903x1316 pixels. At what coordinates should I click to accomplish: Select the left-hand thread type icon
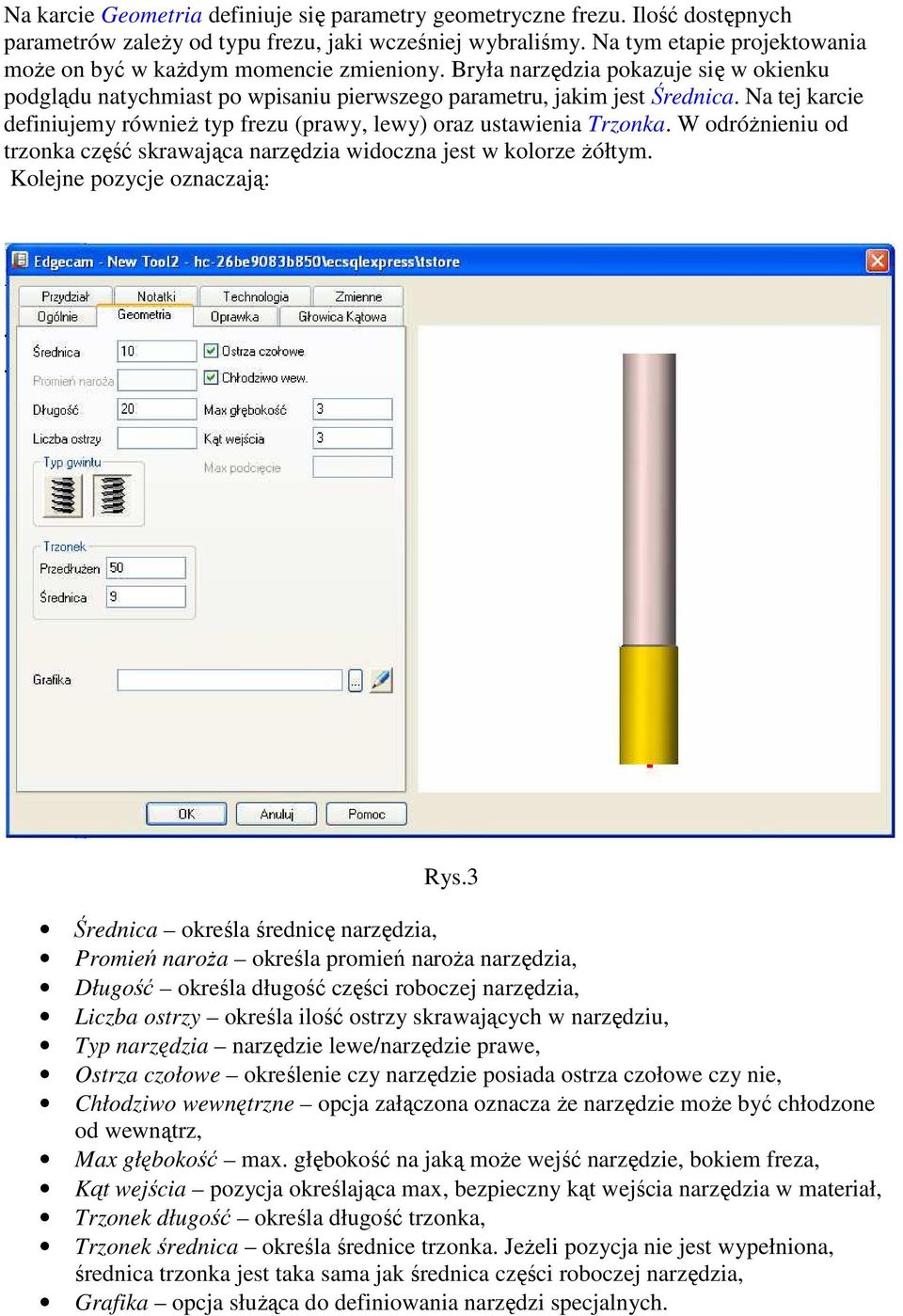click(63, 496)
